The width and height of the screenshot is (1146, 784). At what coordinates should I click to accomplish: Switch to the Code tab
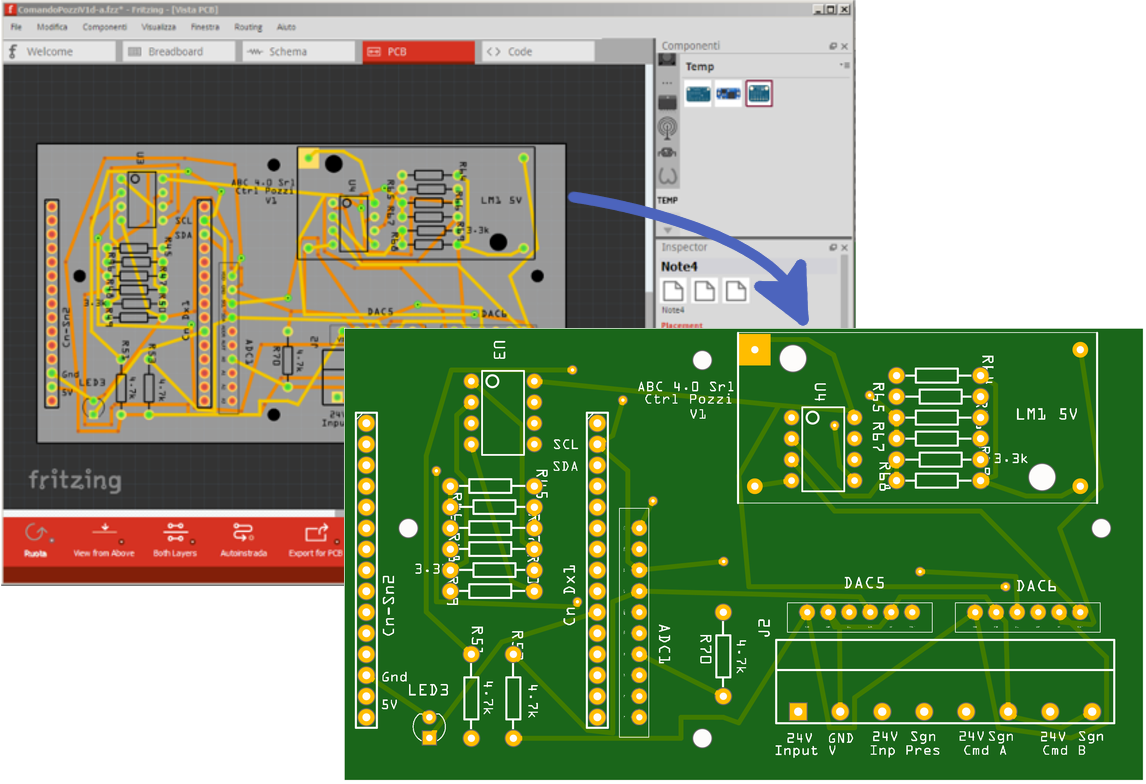[538, 52]
